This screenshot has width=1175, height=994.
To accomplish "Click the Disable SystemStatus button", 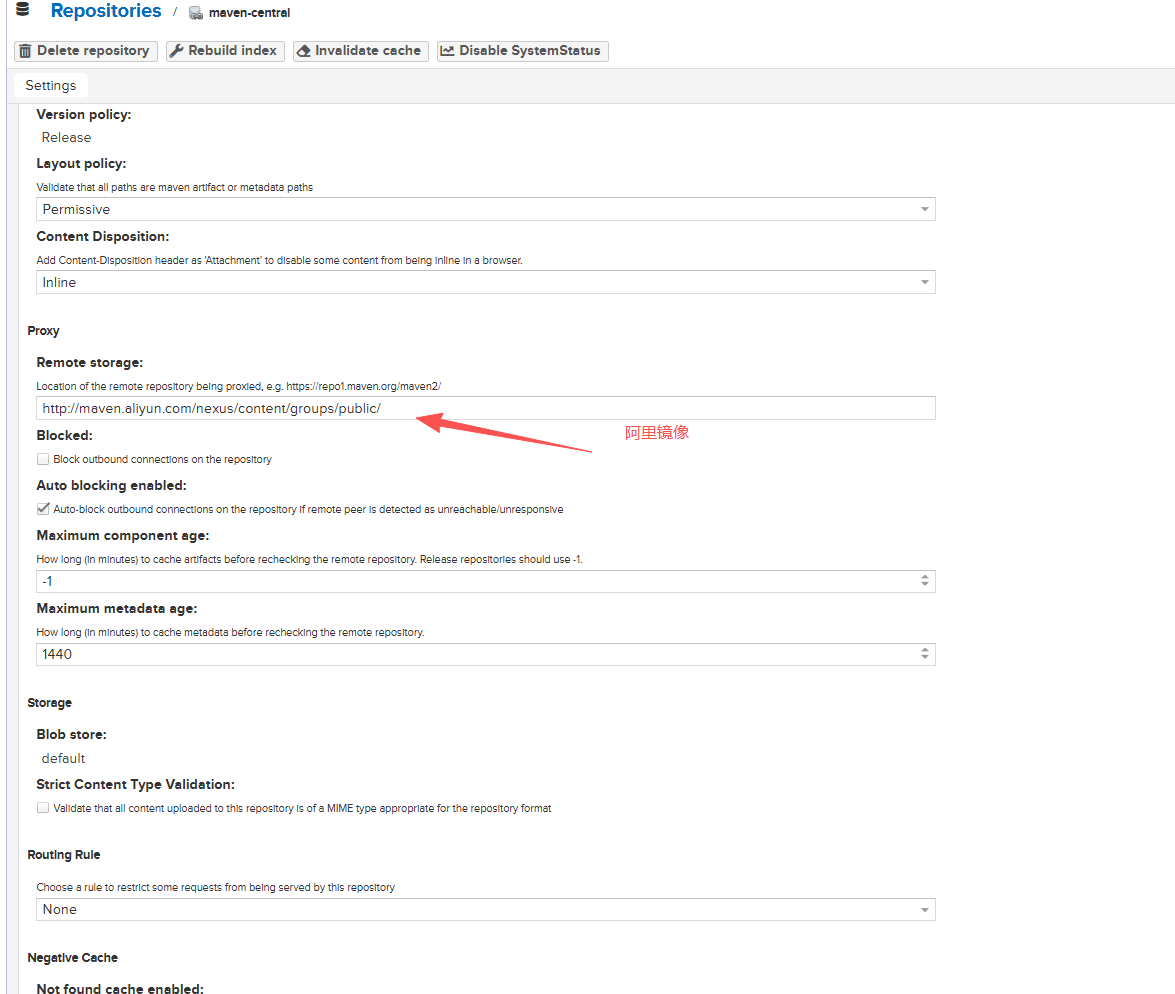I will [522, 51].
